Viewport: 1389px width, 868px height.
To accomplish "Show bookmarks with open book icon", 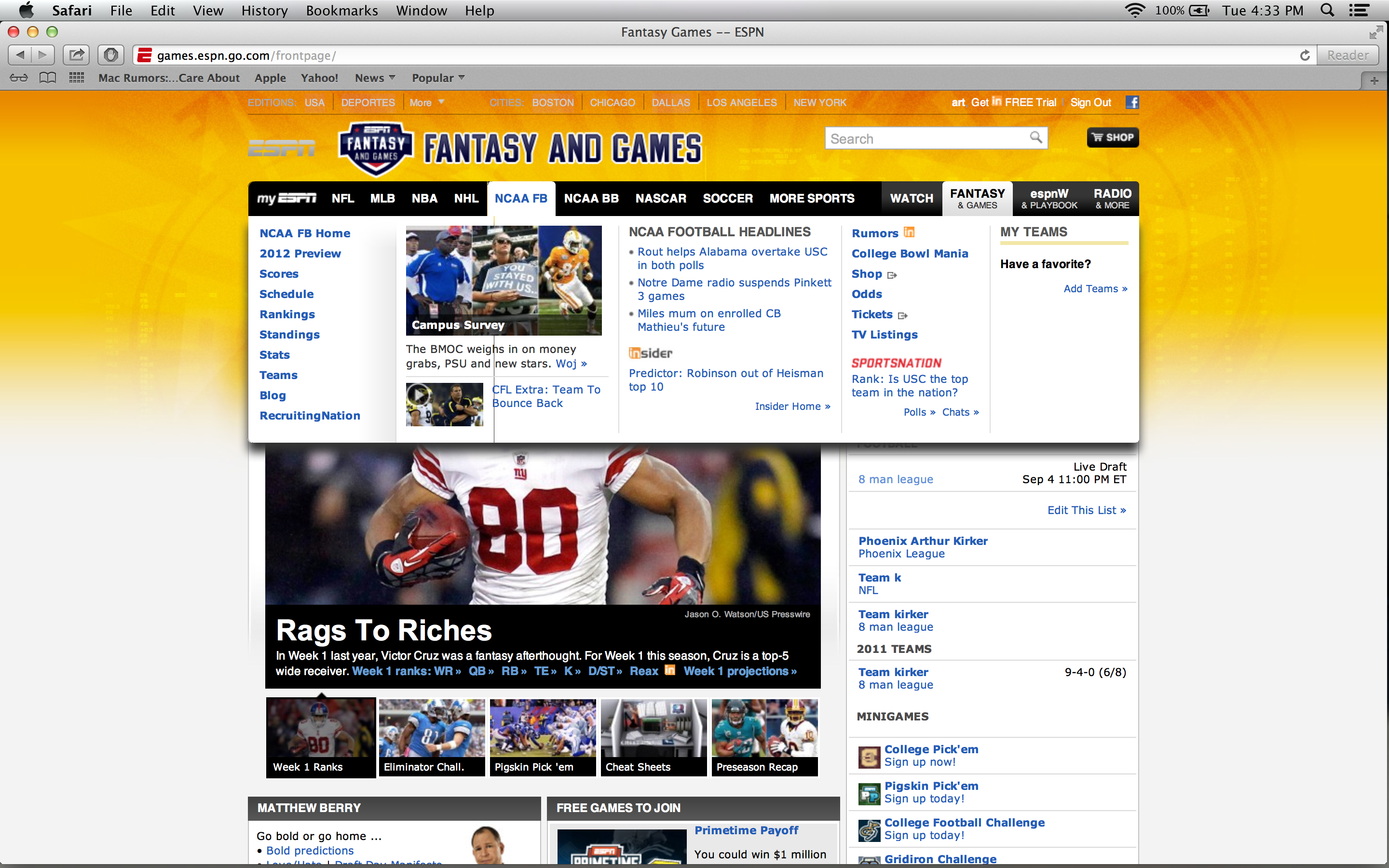I will click(x=48, y=78).
